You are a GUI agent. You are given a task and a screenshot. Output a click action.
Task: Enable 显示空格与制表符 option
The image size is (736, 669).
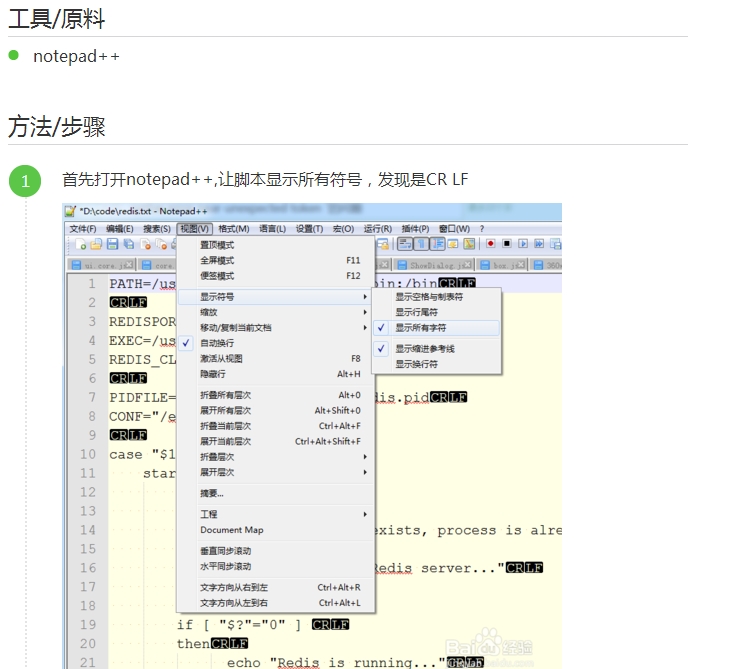(x=437, y=297)
